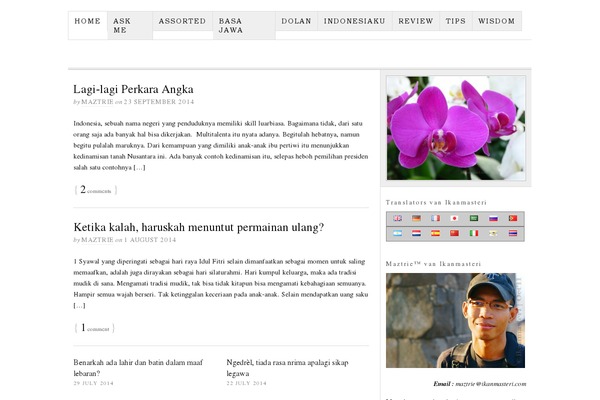Pick the Vatican flag translator
Viewport: 600px width, 400px height.
point(493,233)
